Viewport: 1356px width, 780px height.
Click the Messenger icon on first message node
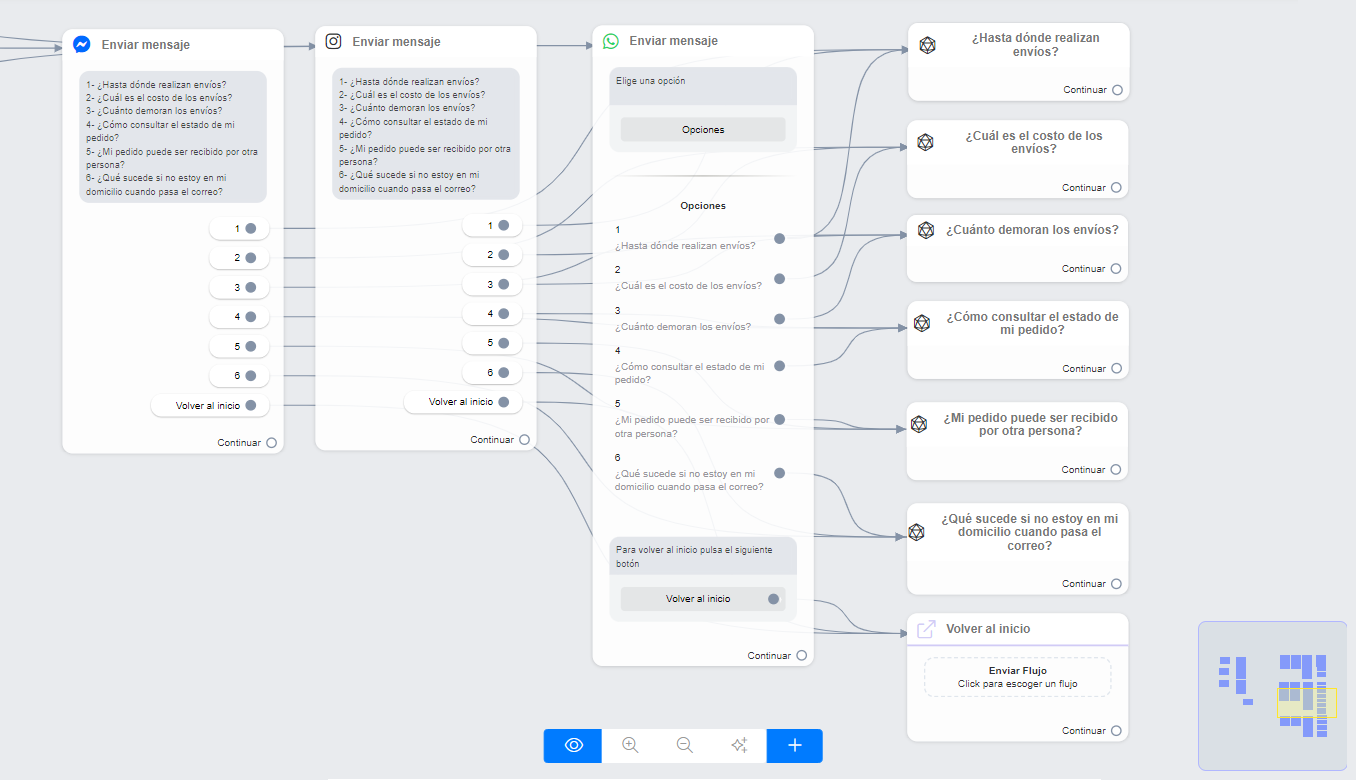tap(83, 45)
